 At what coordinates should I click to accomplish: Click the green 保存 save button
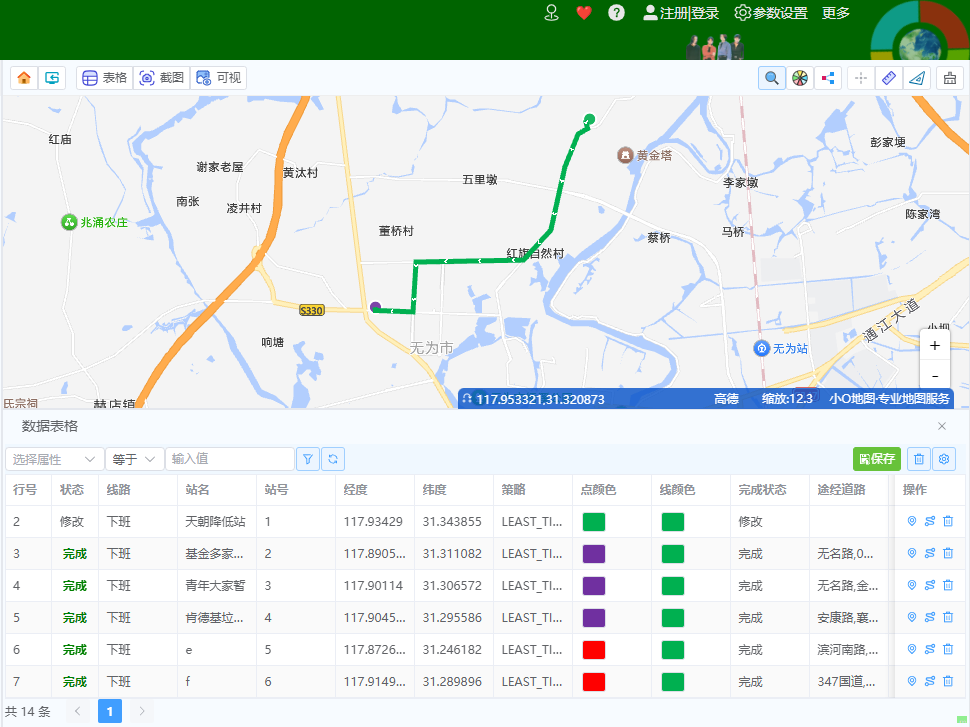pyautogui.click(x=877, y=459)
